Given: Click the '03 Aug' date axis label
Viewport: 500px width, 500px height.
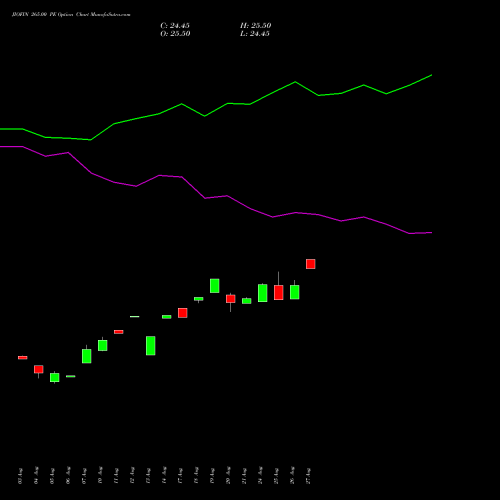Looking at the screenshot, I should coord(21,476).
